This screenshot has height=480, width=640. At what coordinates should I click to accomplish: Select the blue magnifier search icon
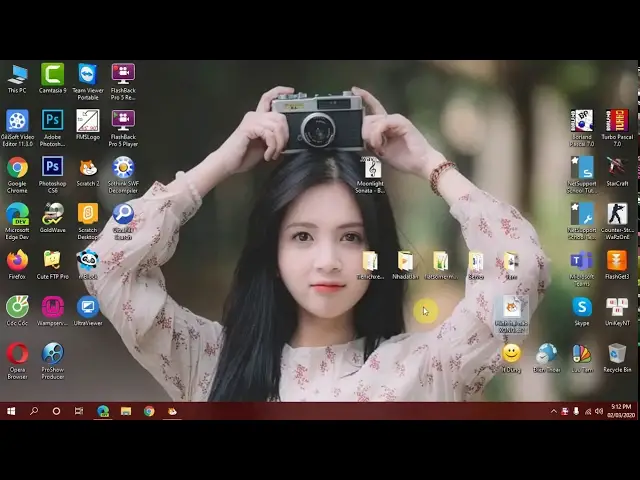[x=123, y=222]
